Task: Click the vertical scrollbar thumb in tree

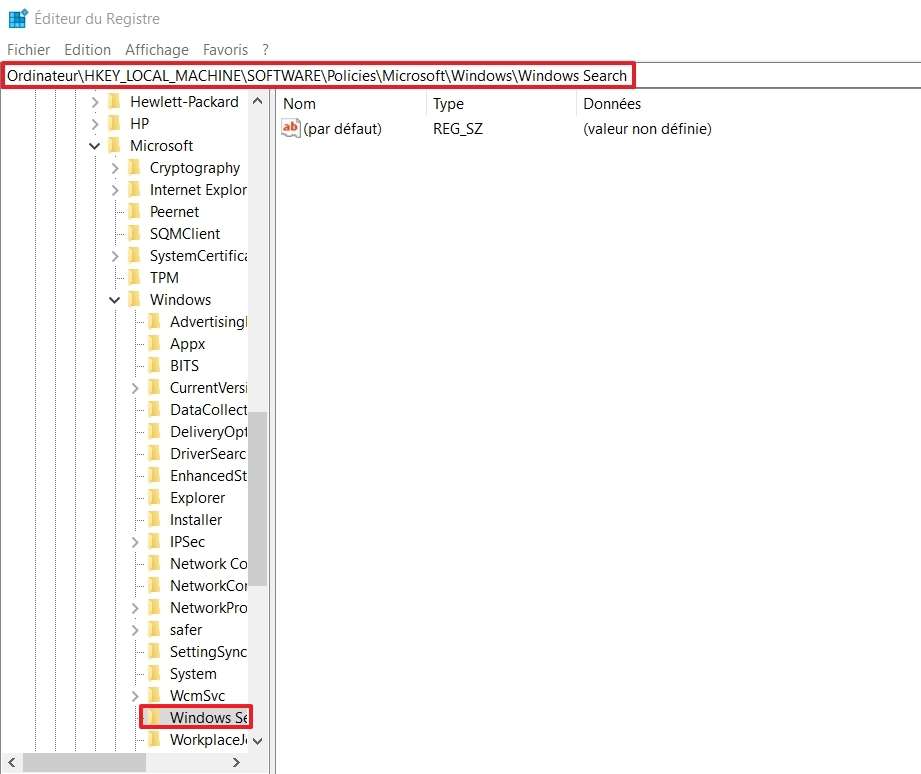Action: [x=257, y=499]
